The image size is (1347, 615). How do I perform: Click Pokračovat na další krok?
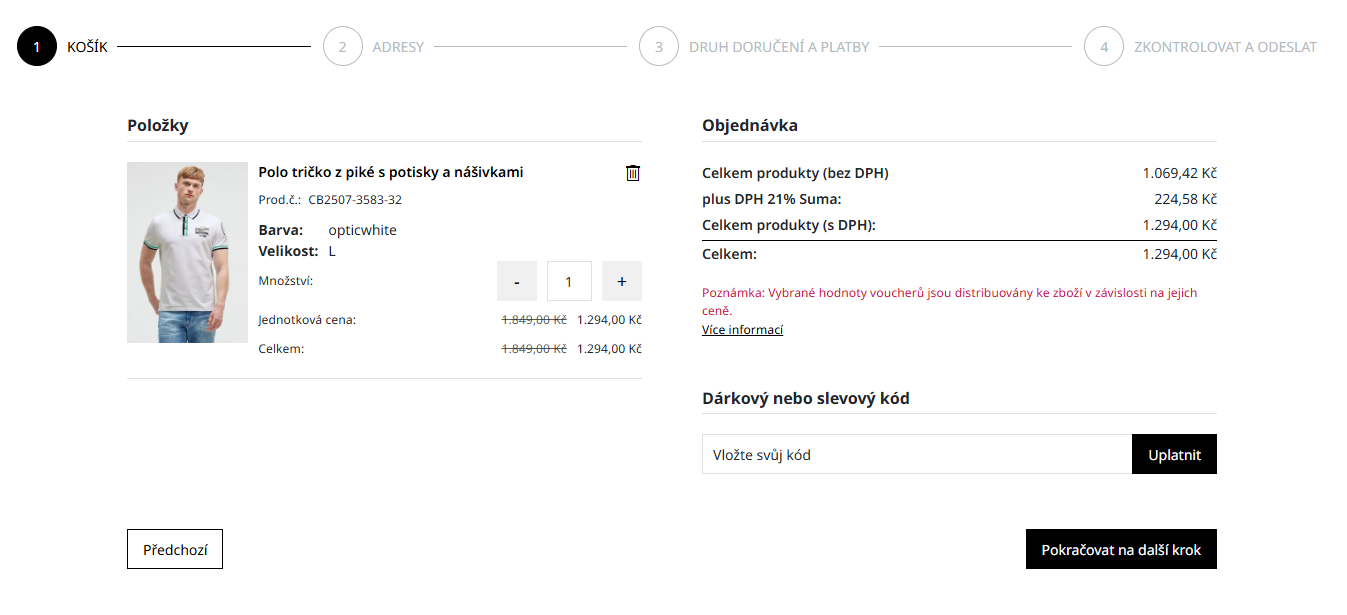point(1121,549)
